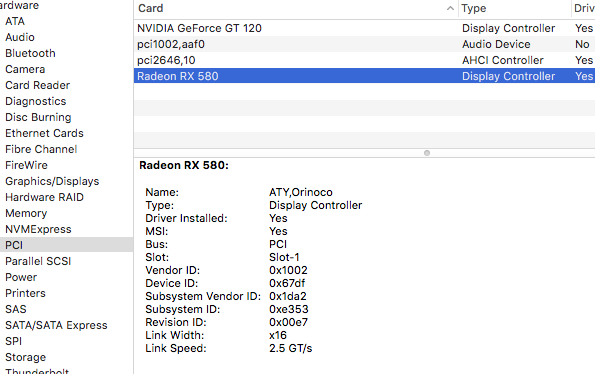Screen dimensions: 595x374
Task: Open the NVMExpress section
Action: coord(38,229)
